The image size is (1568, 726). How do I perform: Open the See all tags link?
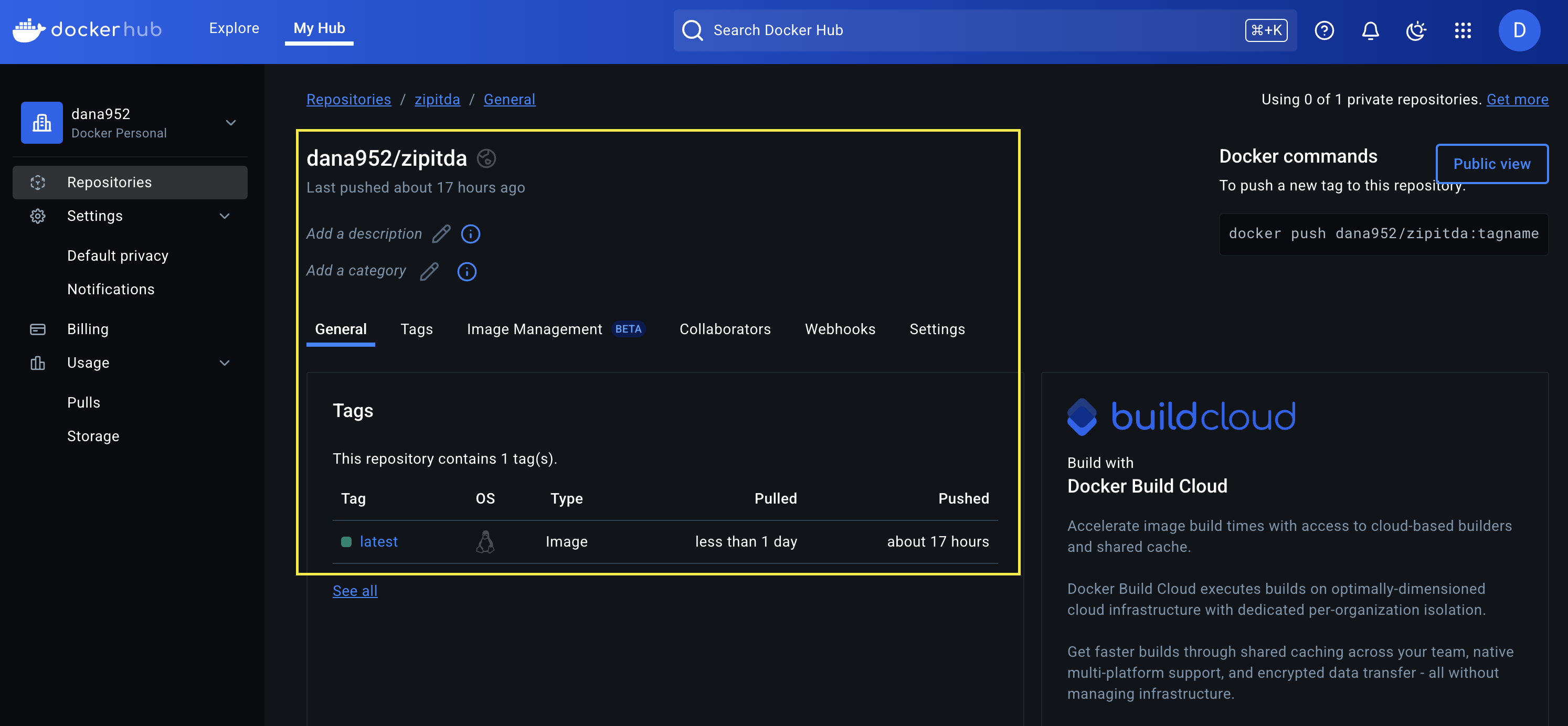tap(355, 590)
